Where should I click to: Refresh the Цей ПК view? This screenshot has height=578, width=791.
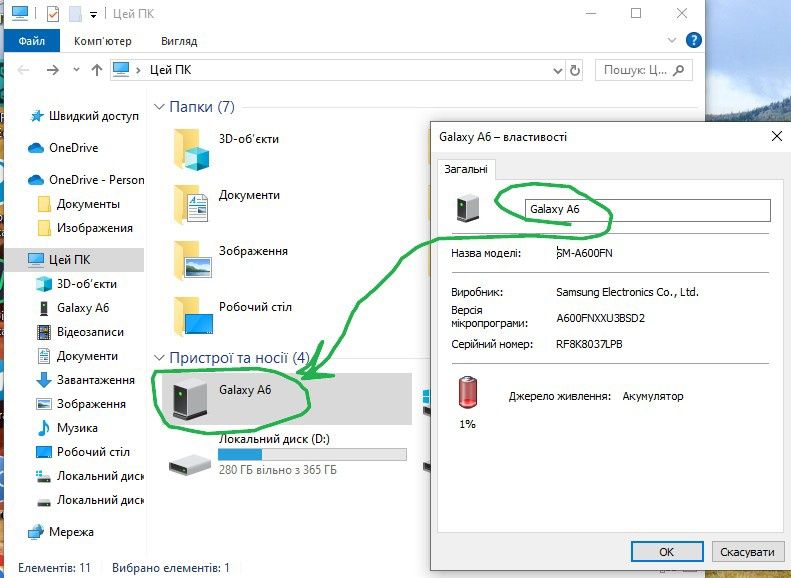point(575,71)
